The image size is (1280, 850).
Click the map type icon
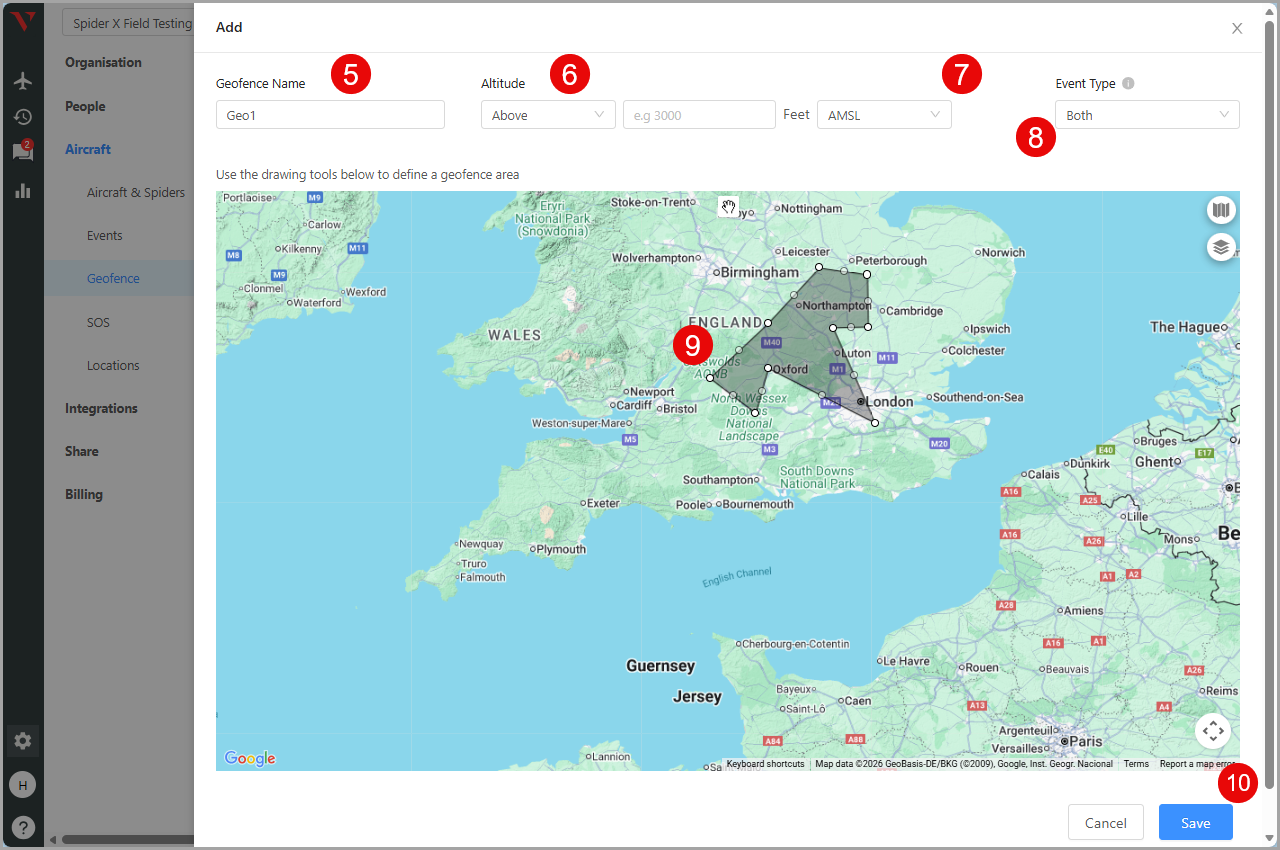point(1220,210)
